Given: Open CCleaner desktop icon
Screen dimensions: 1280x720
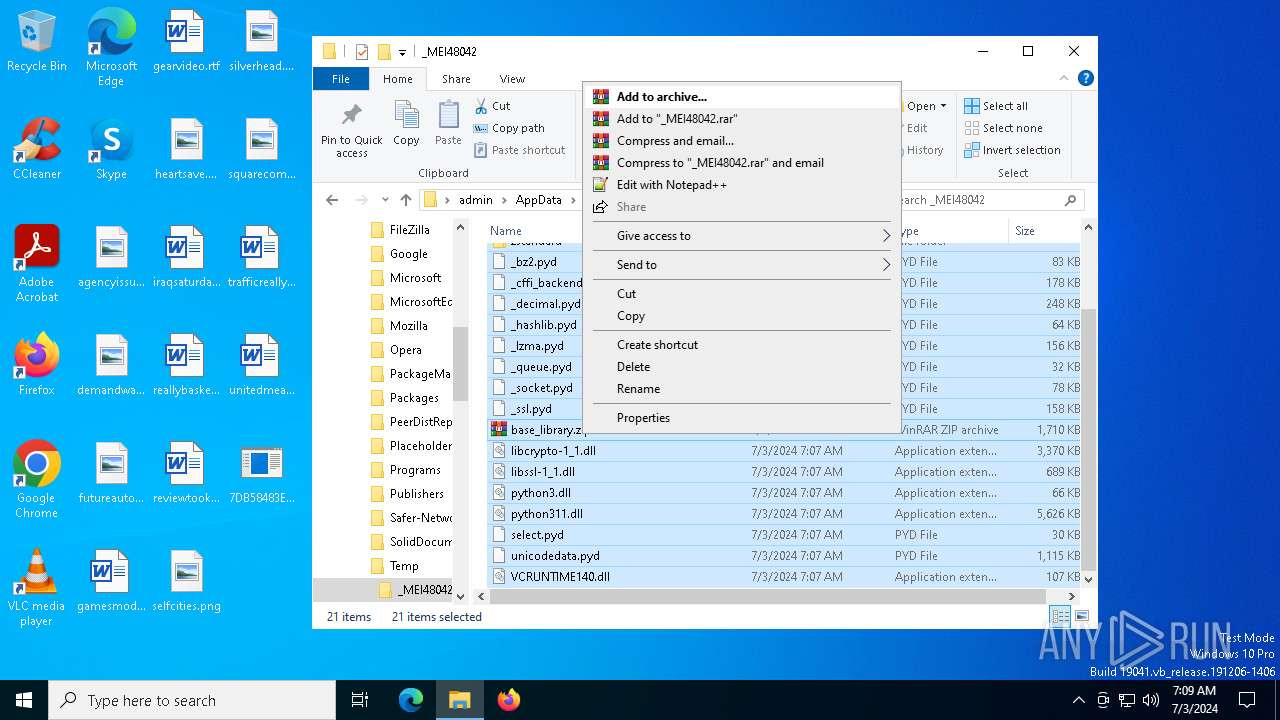Looking at the screenshot, I should [x=37, y=150].
